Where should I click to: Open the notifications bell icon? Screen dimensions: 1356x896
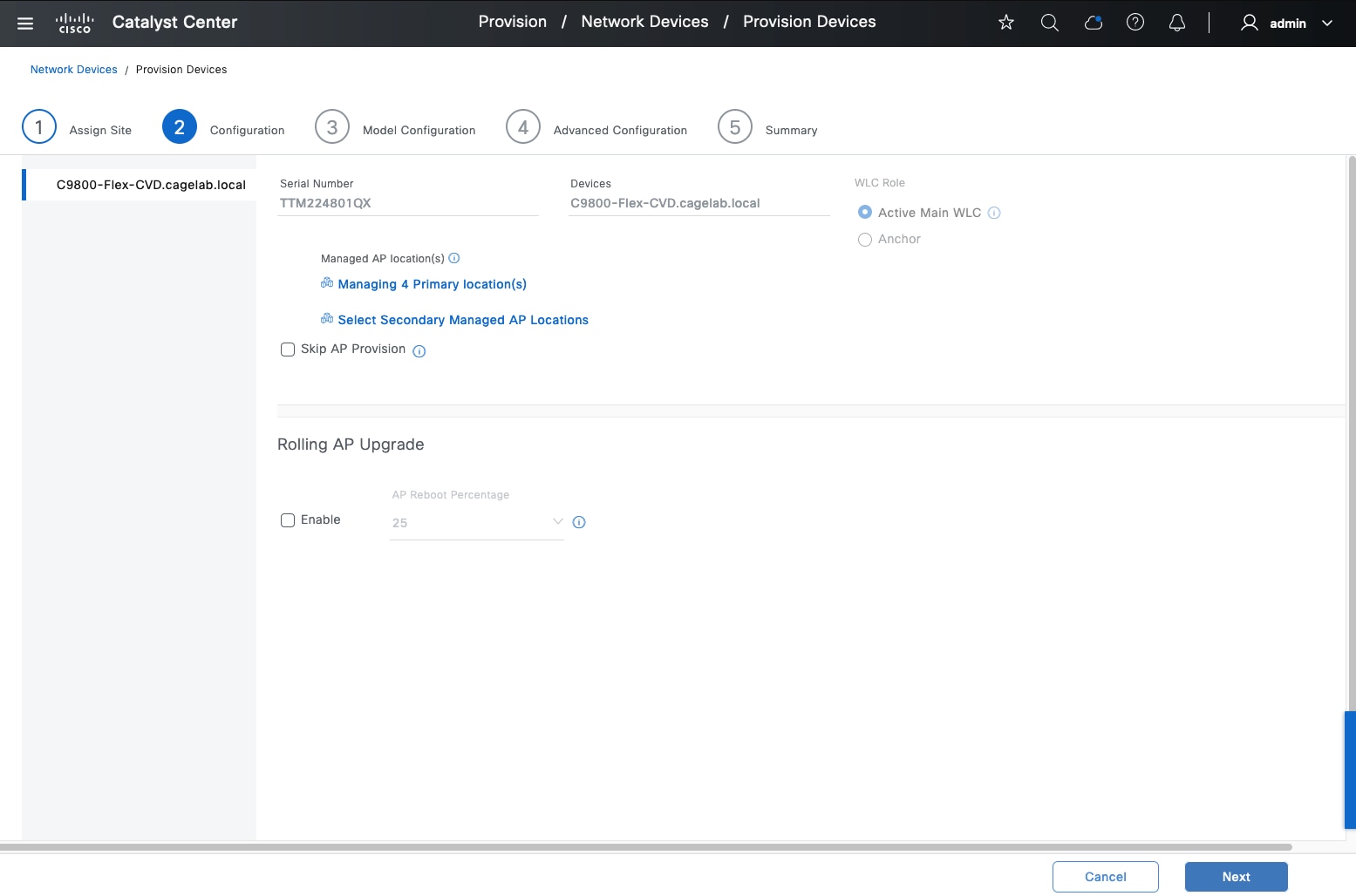(x=1177, y=23)
